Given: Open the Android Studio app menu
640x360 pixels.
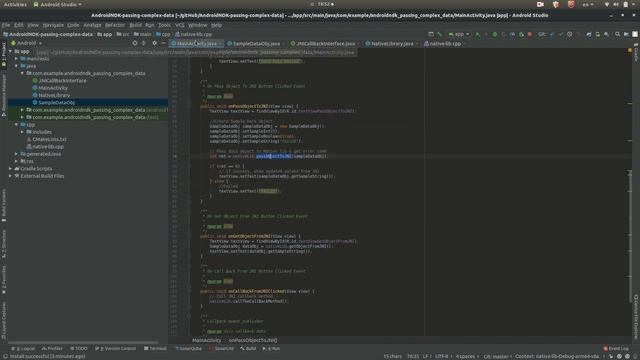Looking at the screenshot, I should point(58,4).
